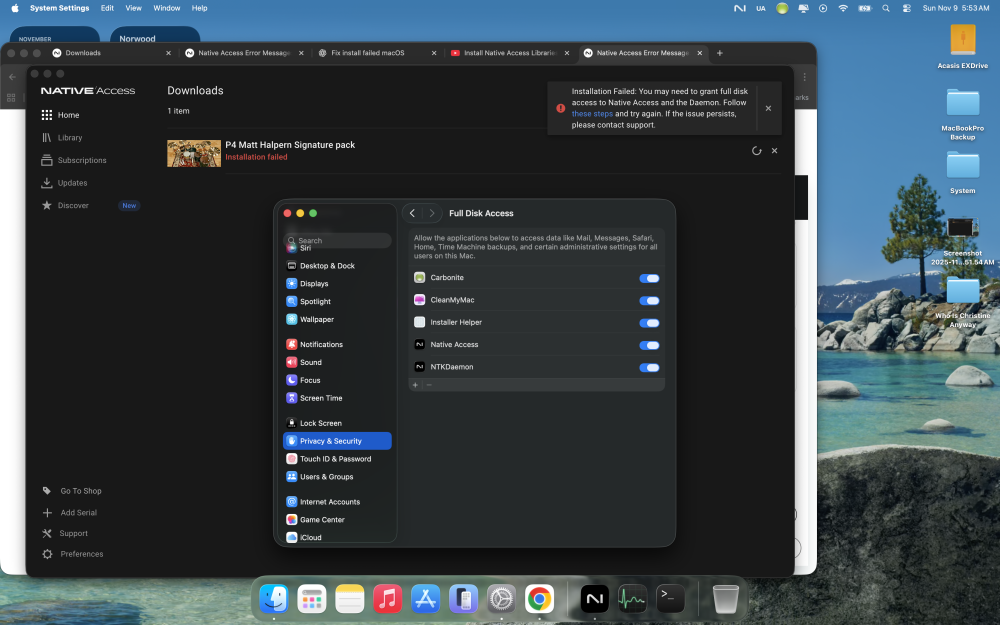Image resolution: width=1000 pixels, height=625 pixels.
Task: Follow 'these steps' link in error message
Action: [592, 114]
